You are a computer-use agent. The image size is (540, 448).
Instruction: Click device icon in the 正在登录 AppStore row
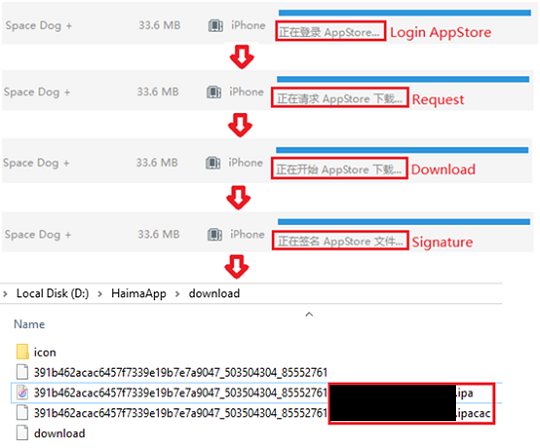216,25
